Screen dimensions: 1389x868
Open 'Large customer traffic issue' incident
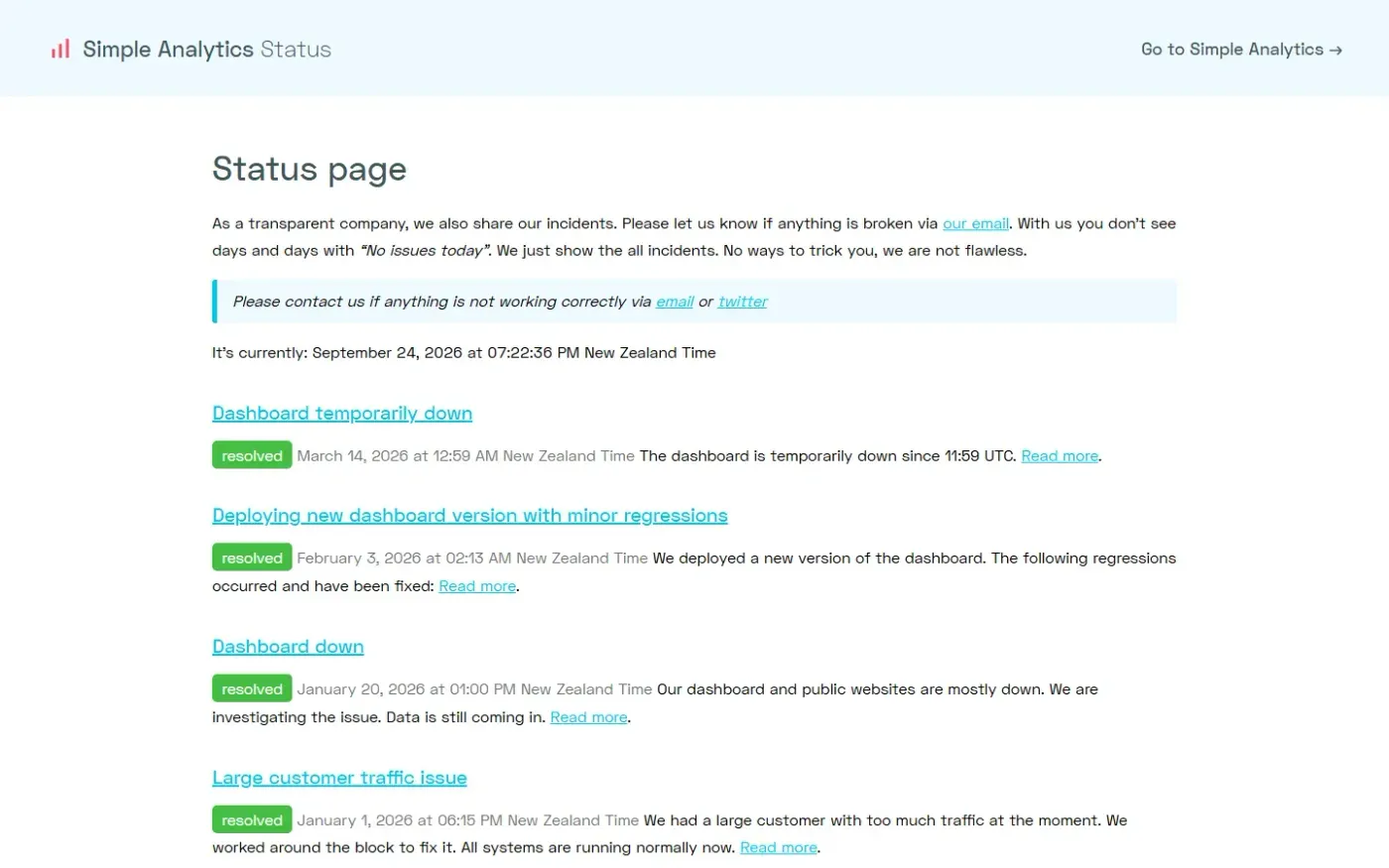(x=339, y=778)
